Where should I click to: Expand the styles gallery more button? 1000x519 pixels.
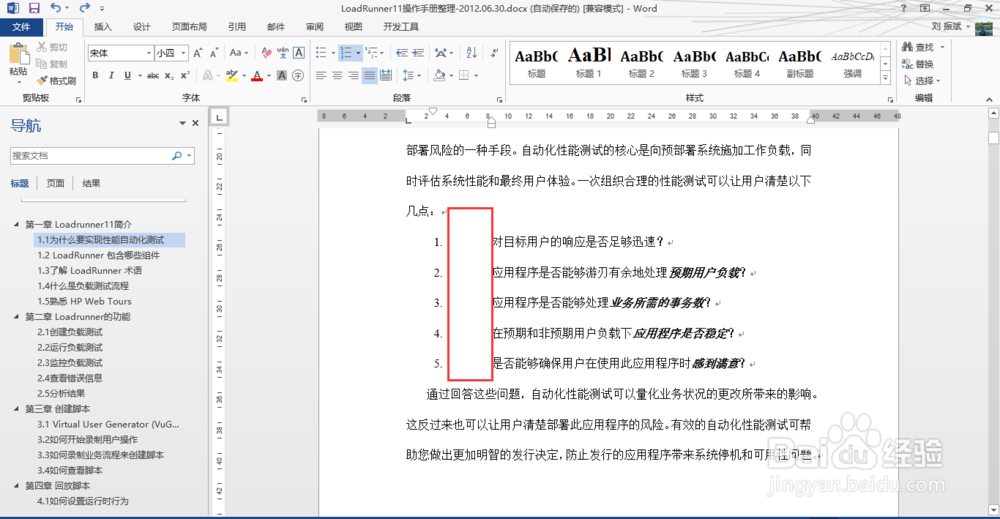(885, 78)
